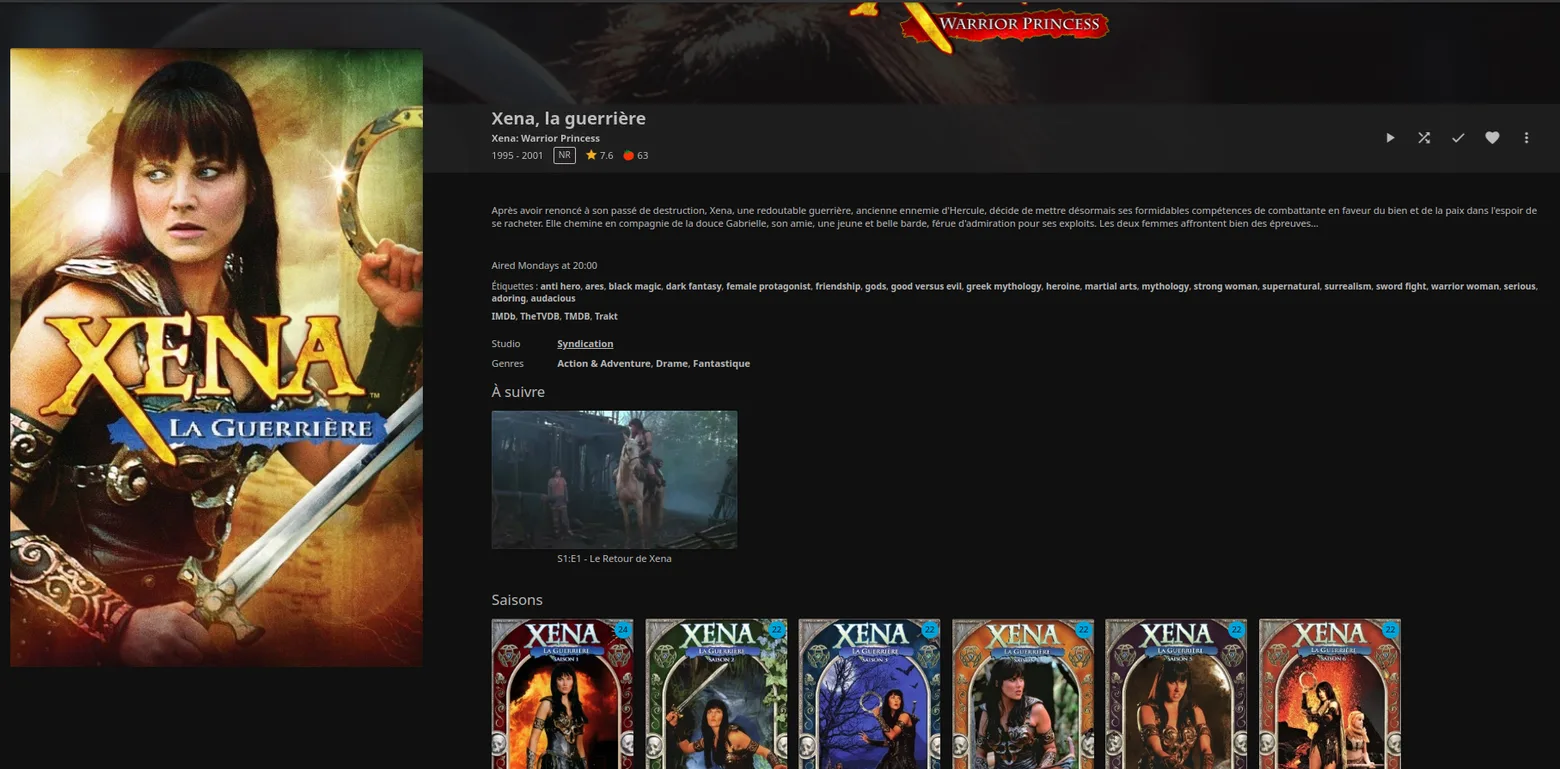The width and height of the screenshot is (1560, 769).
Task: Click the 'Xena, la guerrière' title
Action: pos(568,118)
